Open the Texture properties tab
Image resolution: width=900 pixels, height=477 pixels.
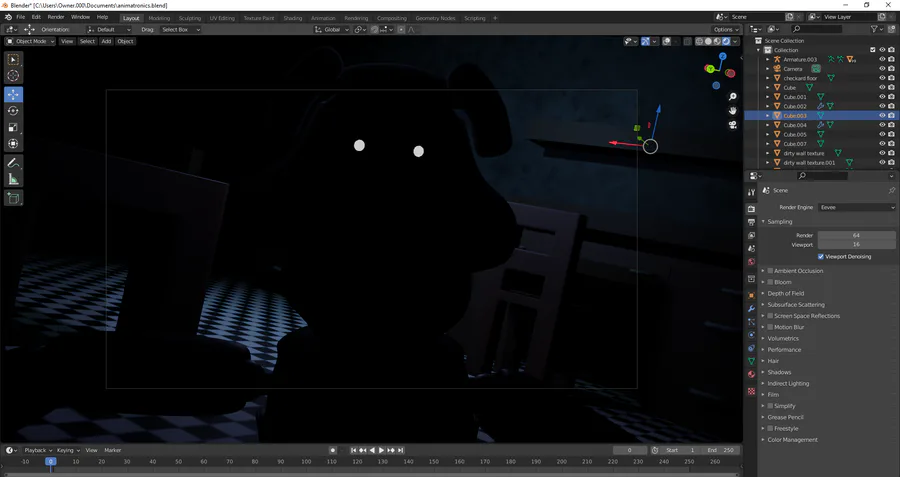click(751, 391)
